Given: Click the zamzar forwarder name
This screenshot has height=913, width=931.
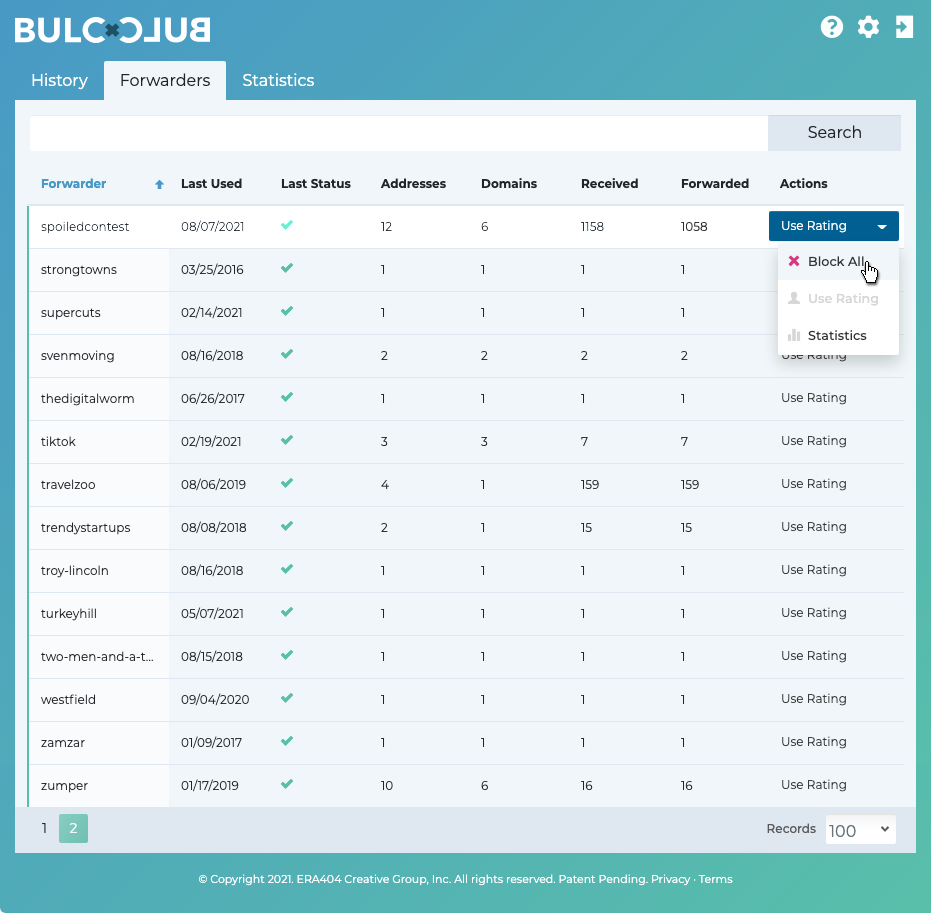Looking at the screenshot, I should tap(63, 743).
